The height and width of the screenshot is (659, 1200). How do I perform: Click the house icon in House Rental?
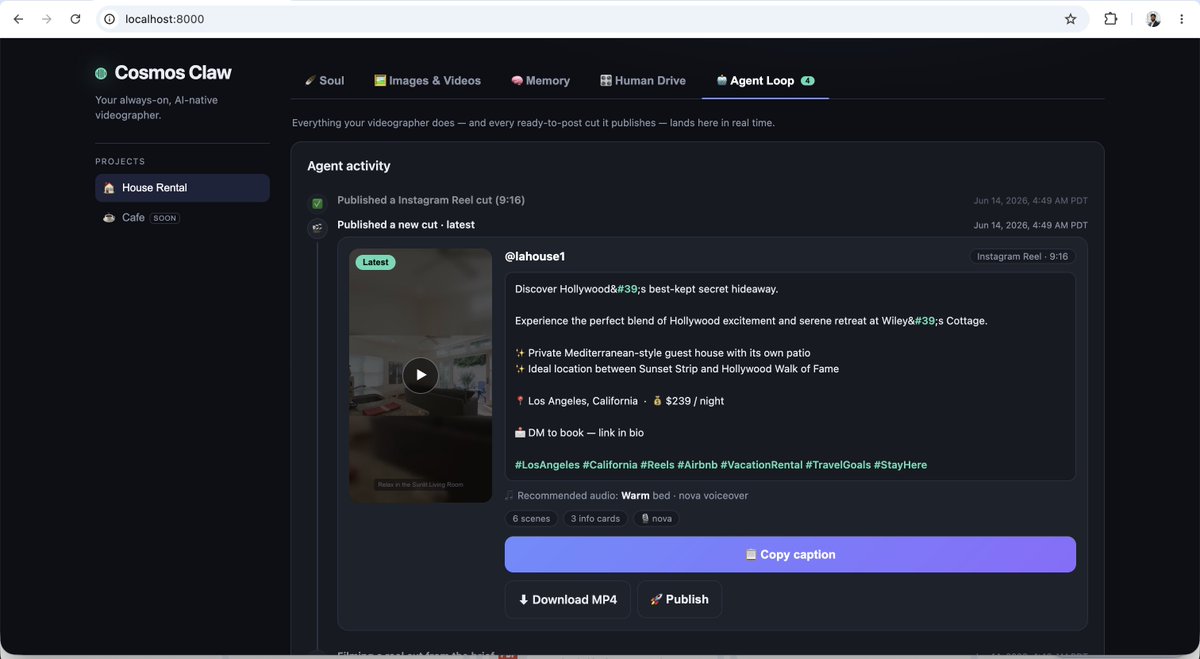coord(109,188)
